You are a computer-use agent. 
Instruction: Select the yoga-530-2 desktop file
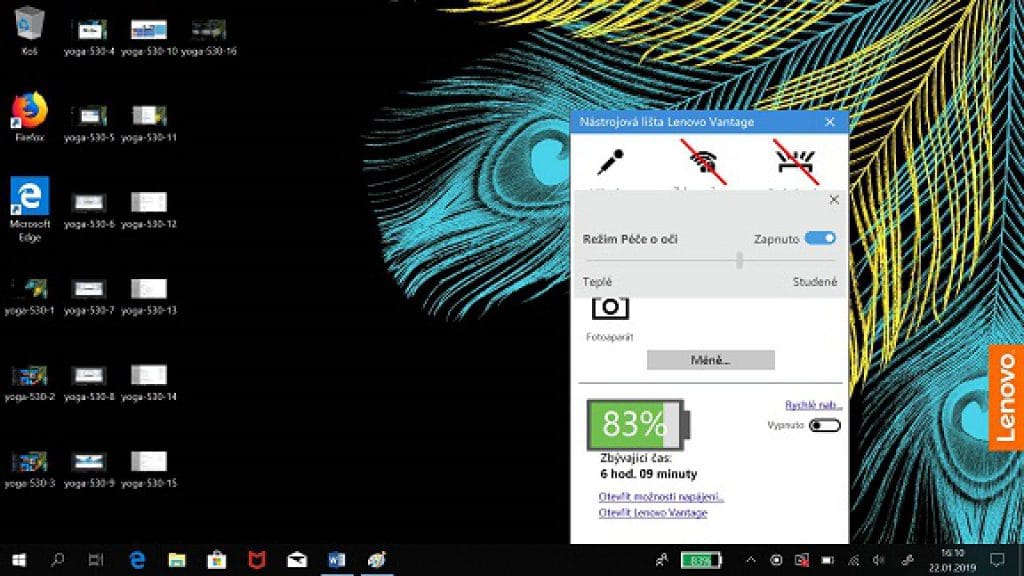(29, 383)
